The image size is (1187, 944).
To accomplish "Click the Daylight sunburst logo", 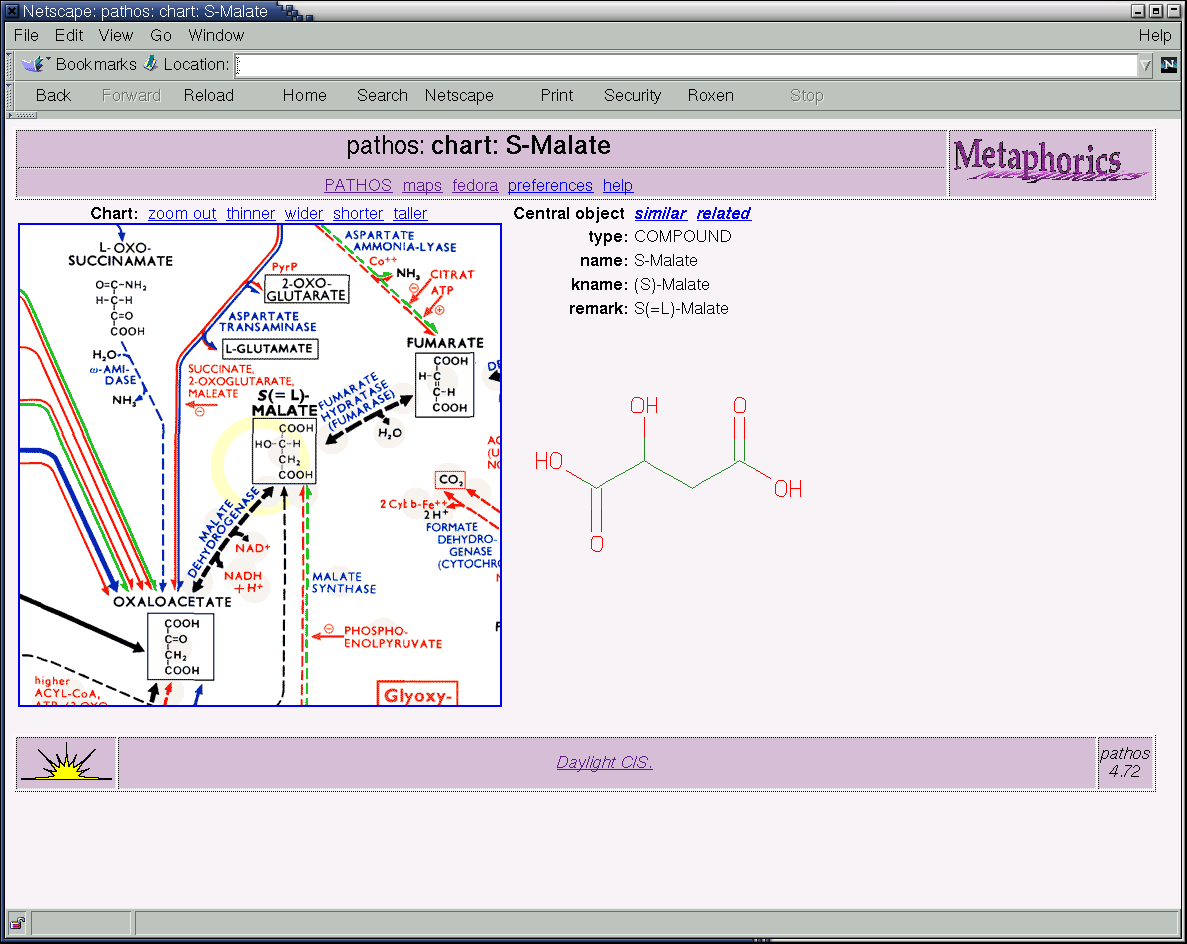I will pos(67,763).
